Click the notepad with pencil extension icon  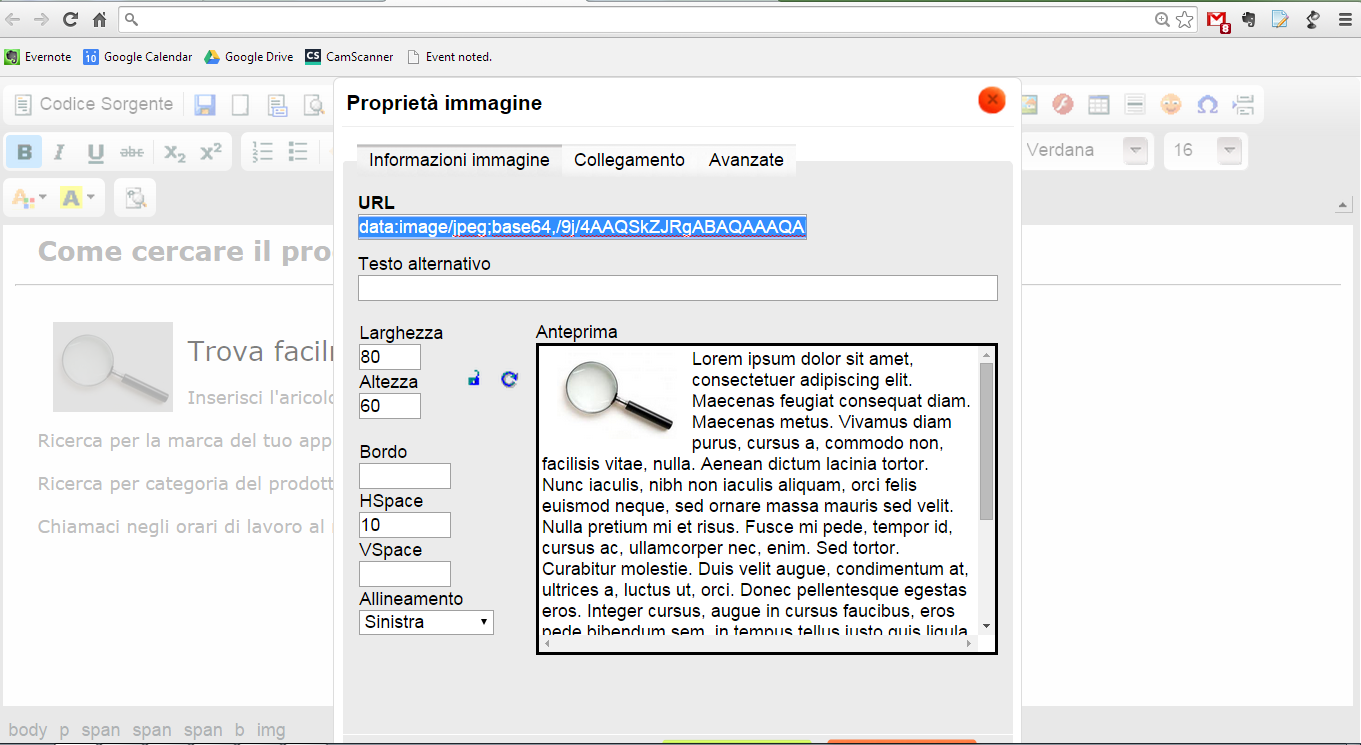coord(1280,19)
